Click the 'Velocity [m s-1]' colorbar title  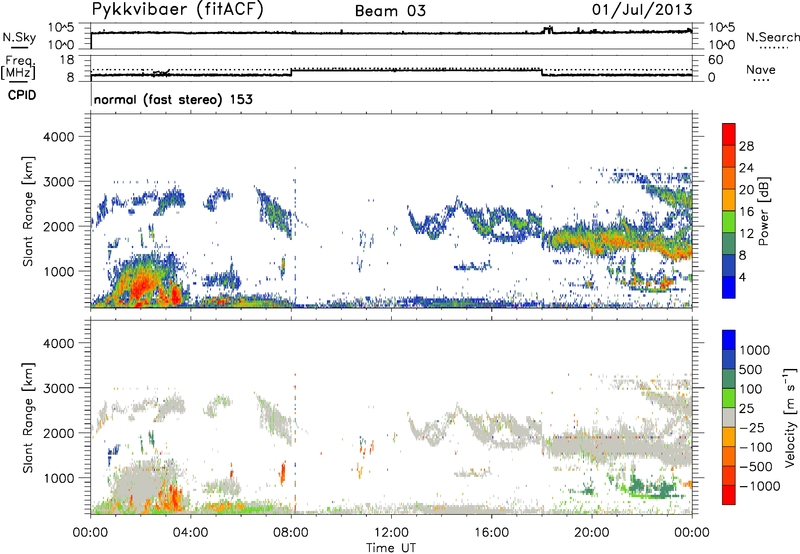(x=790, y=417)
